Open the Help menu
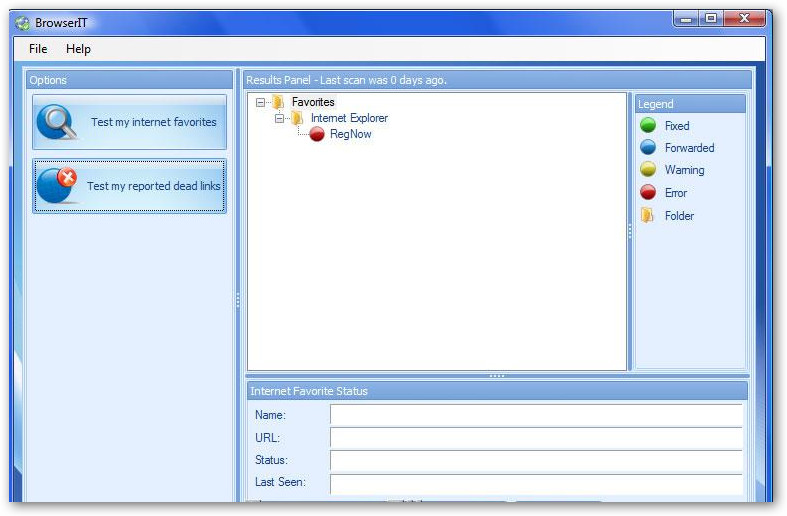This screenshot has width=787, height=516. 78,49
